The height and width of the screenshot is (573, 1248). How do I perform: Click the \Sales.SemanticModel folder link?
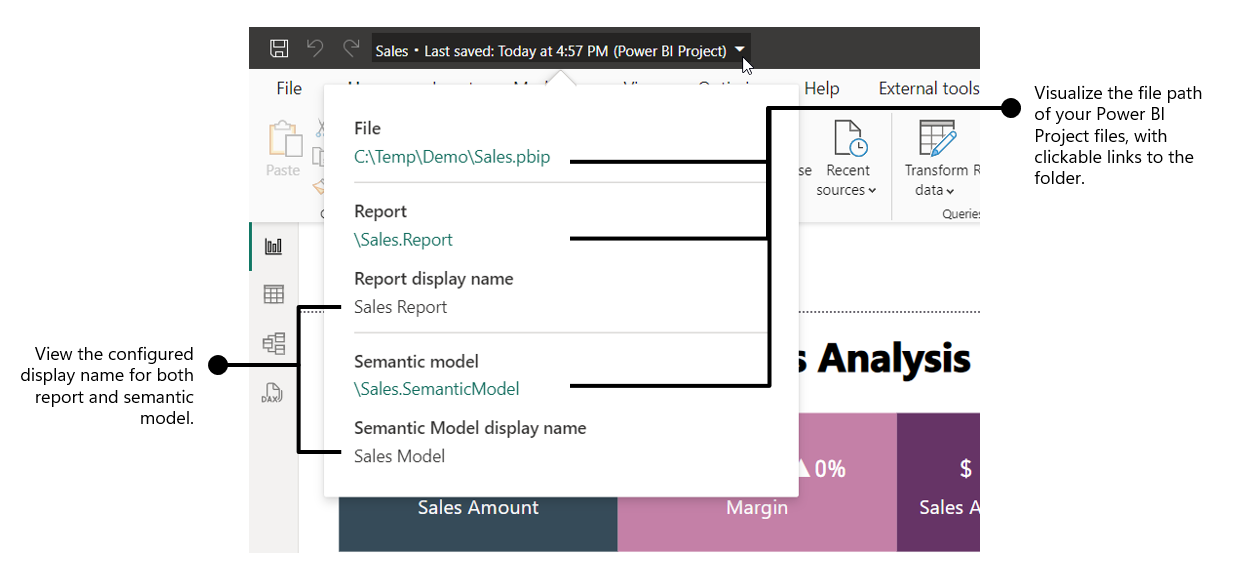click(x=437, y=389)
